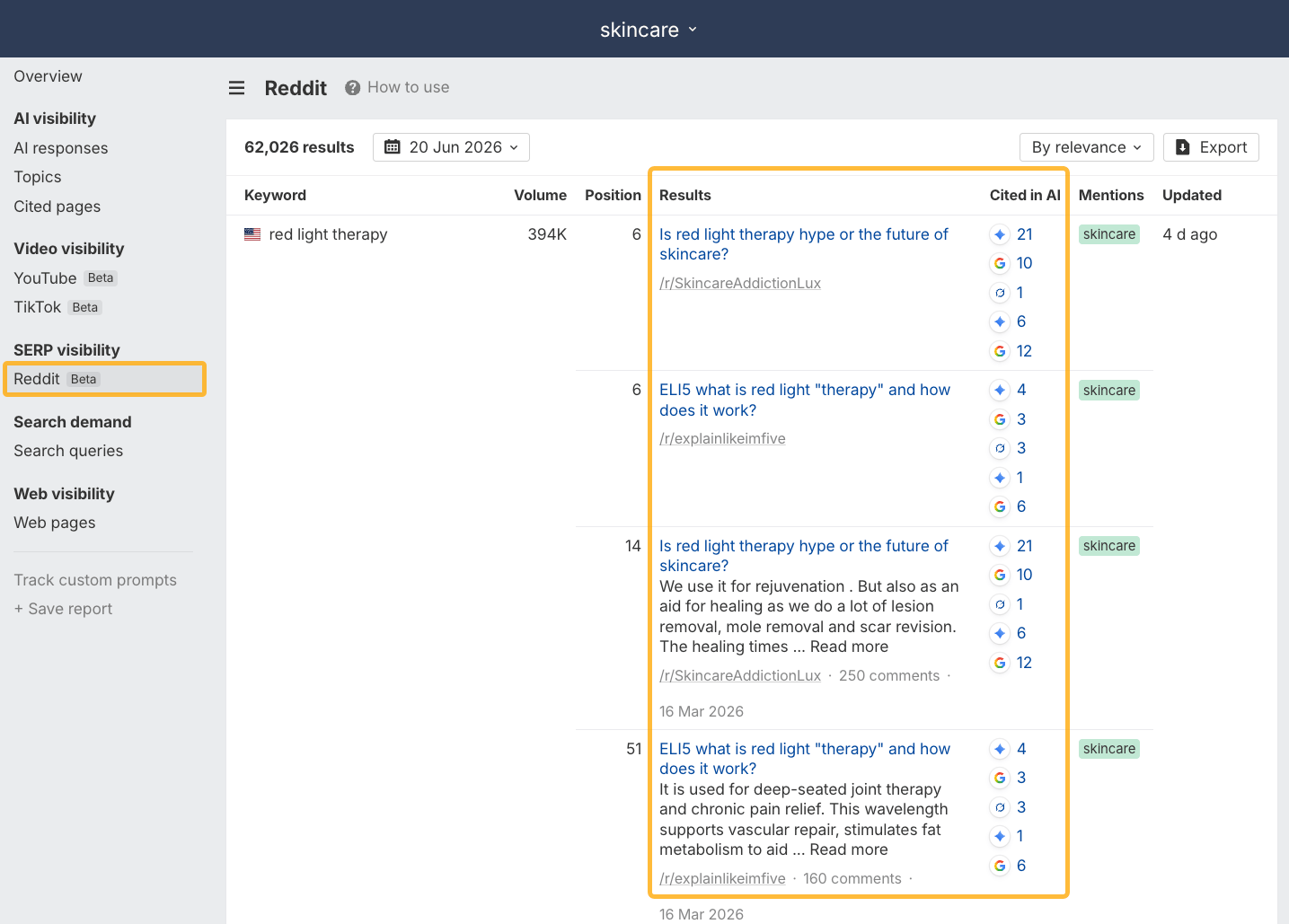Click the Export download icon
This screenshot has width=1289, height=924.
(1183, 147)
